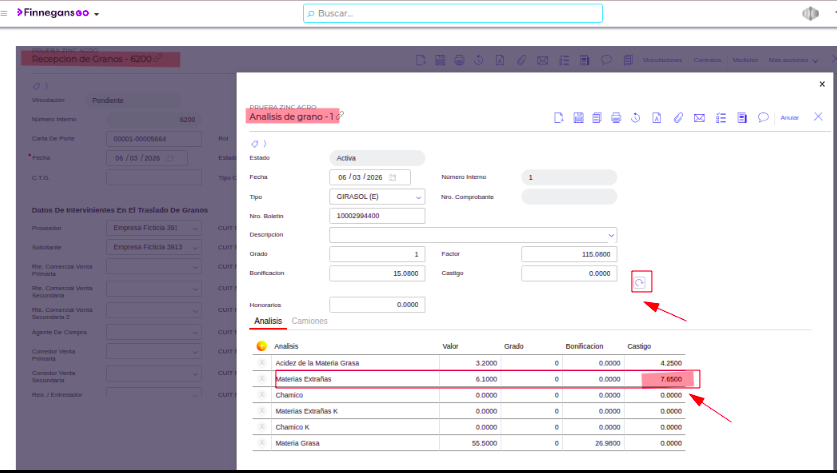Viewport: 837px width, 473px height.
Task: Switch to the Camiones tab
Action: click(x=309, y=321)
